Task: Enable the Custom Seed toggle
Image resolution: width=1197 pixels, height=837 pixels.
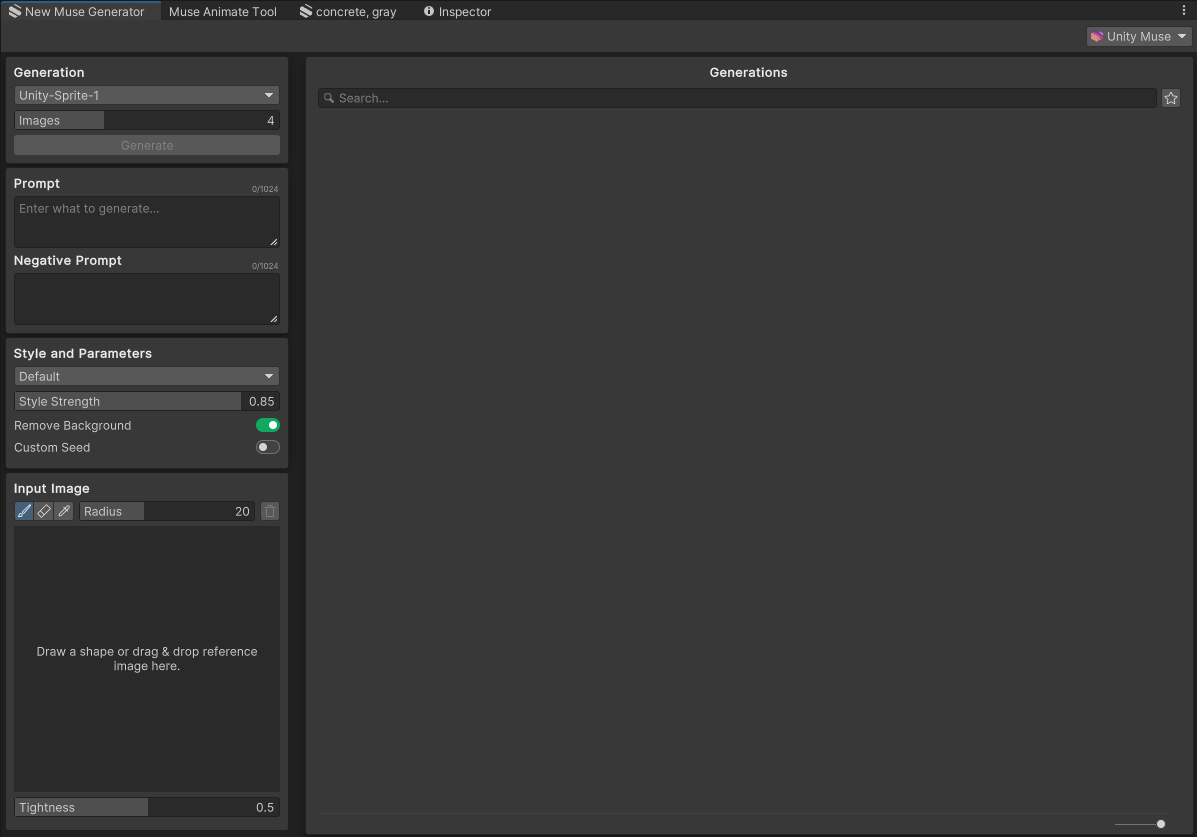Action: [267, 448]
